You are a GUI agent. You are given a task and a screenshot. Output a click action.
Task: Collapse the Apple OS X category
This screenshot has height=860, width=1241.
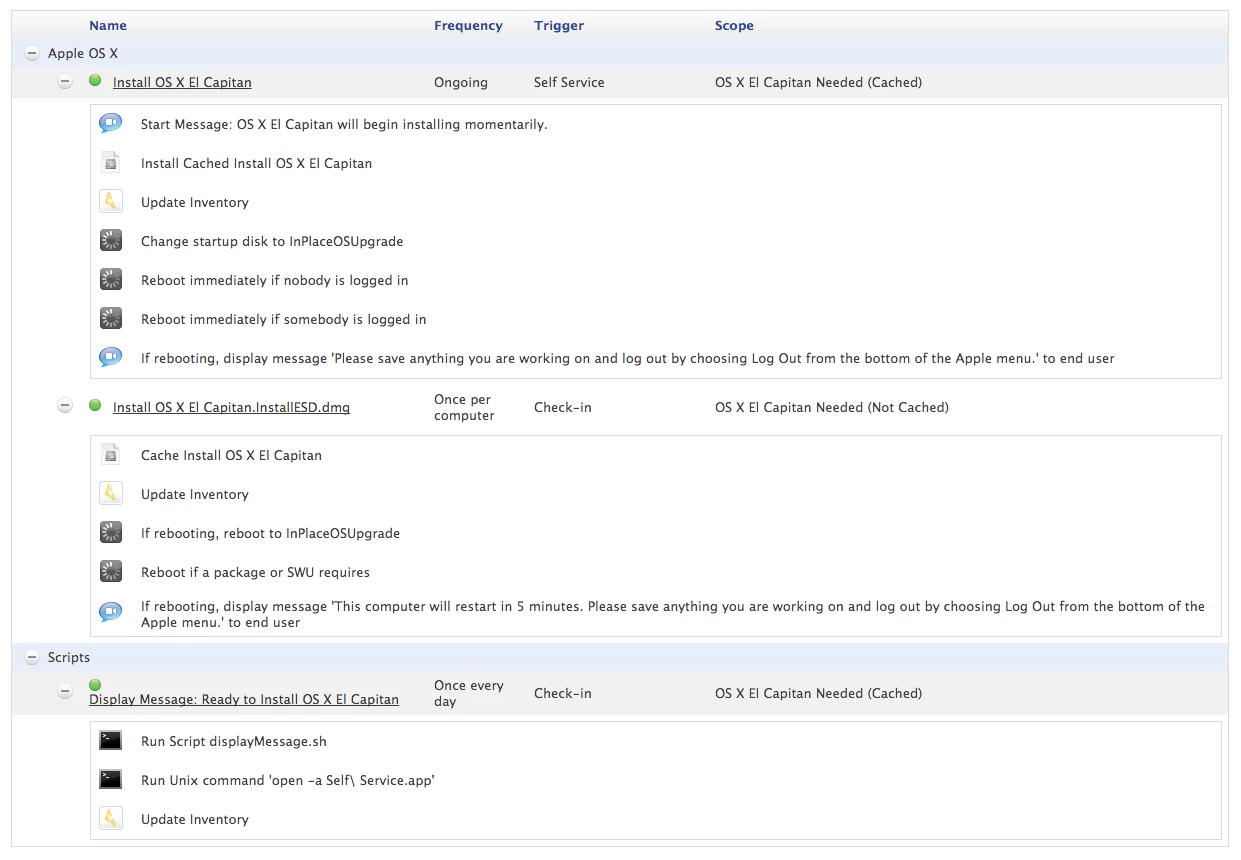[32, 54]
